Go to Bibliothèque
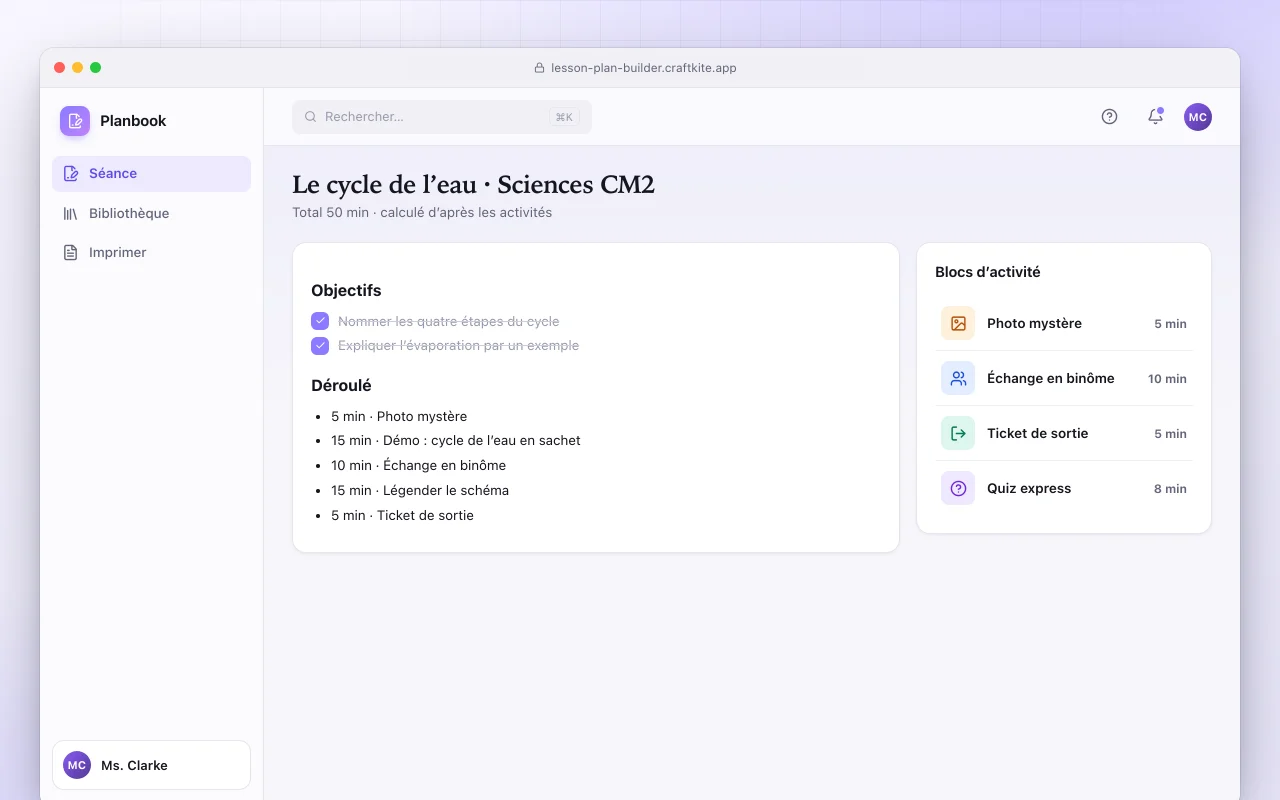The width and height of the screenshot is (1280, 800). click(x=151, y=213)
